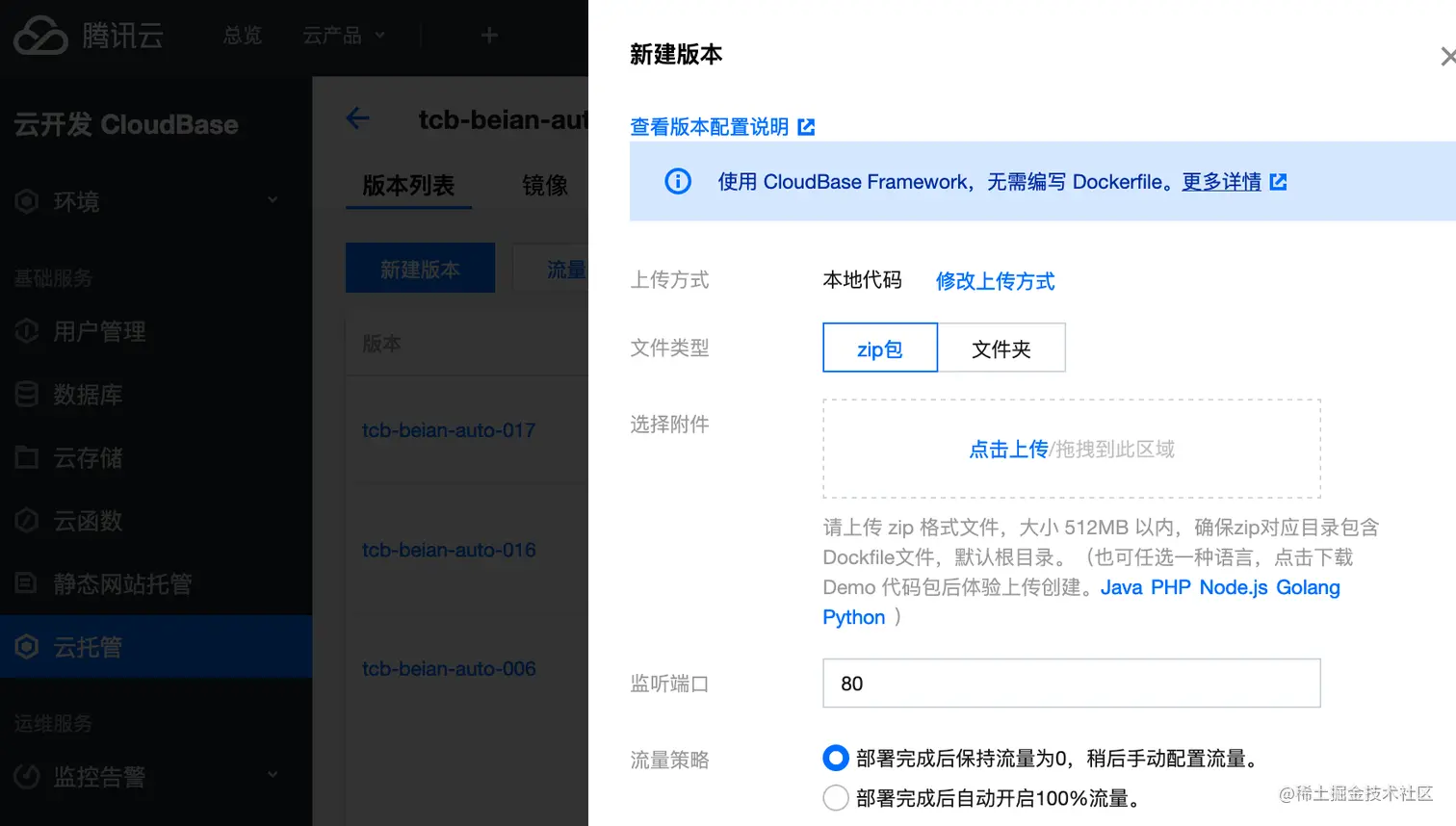Click the 本地代码 upload method text

click(x=862, y=280)
